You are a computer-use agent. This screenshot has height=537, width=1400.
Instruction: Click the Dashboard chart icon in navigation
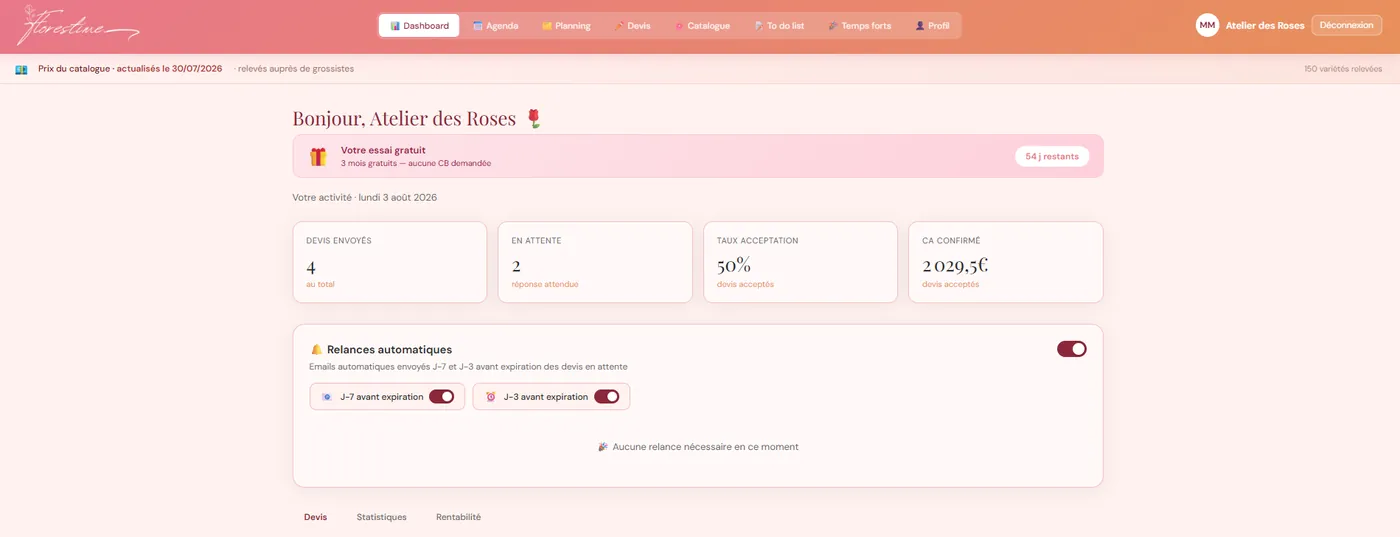(395, 26)
